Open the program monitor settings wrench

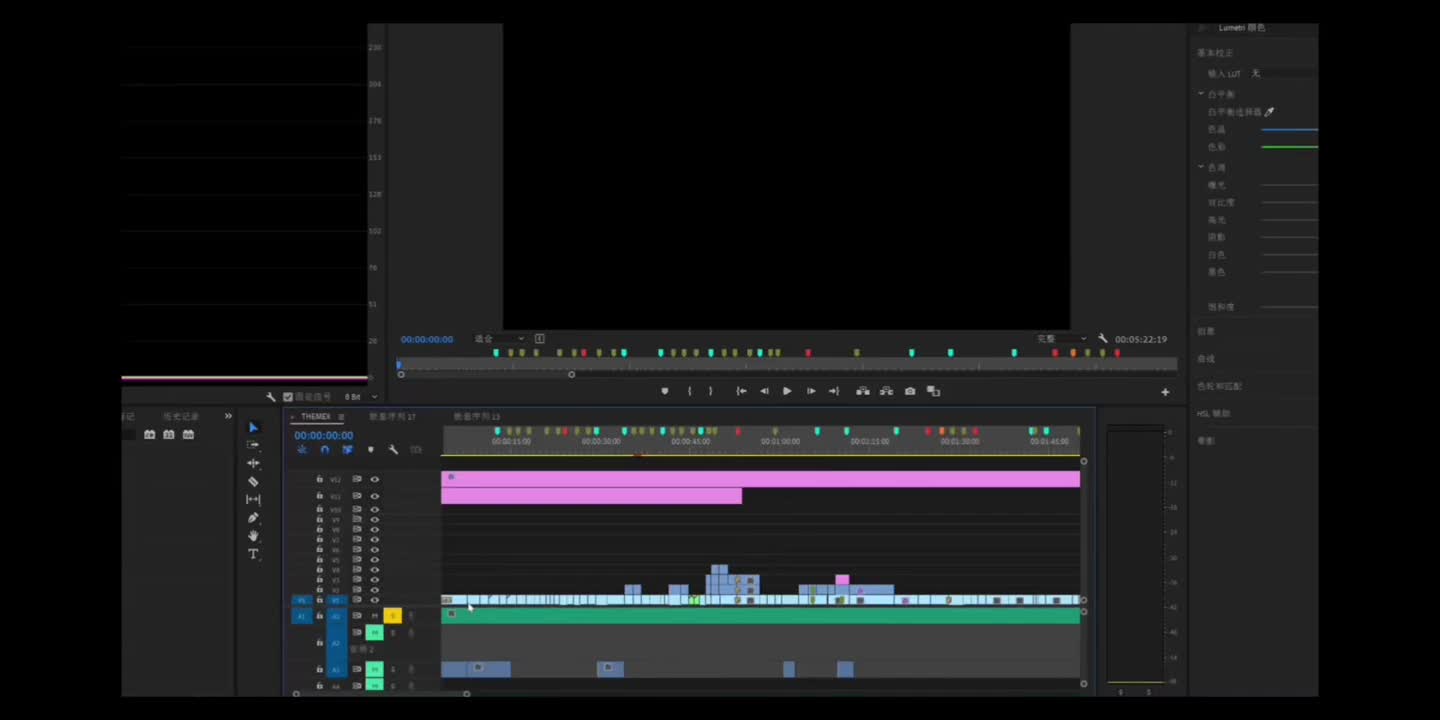click(1103, 339)
